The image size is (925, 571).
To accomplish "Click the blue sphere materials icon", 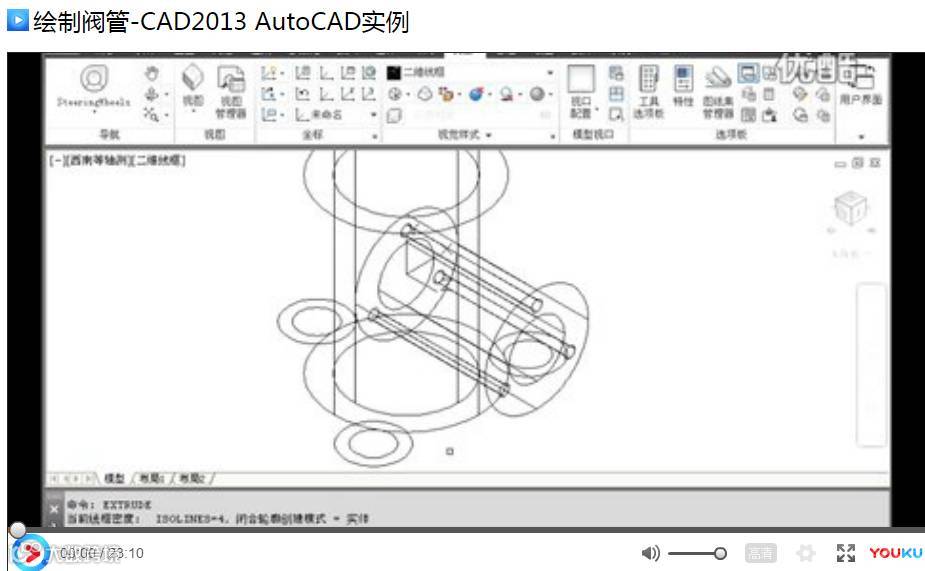I will [x=476, y=94].
